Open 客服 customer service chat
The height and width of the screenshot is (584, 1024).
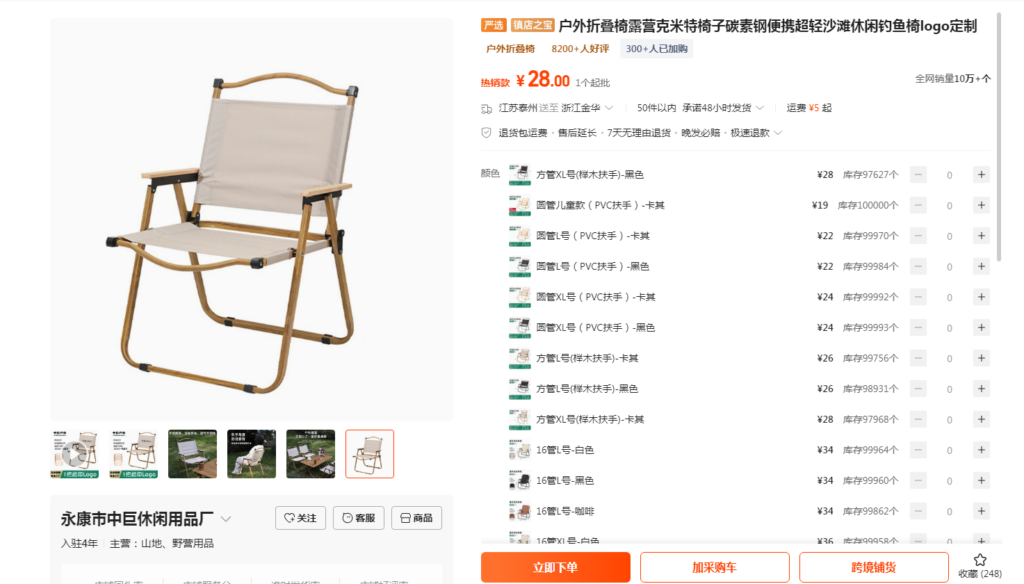click(359, 518)
